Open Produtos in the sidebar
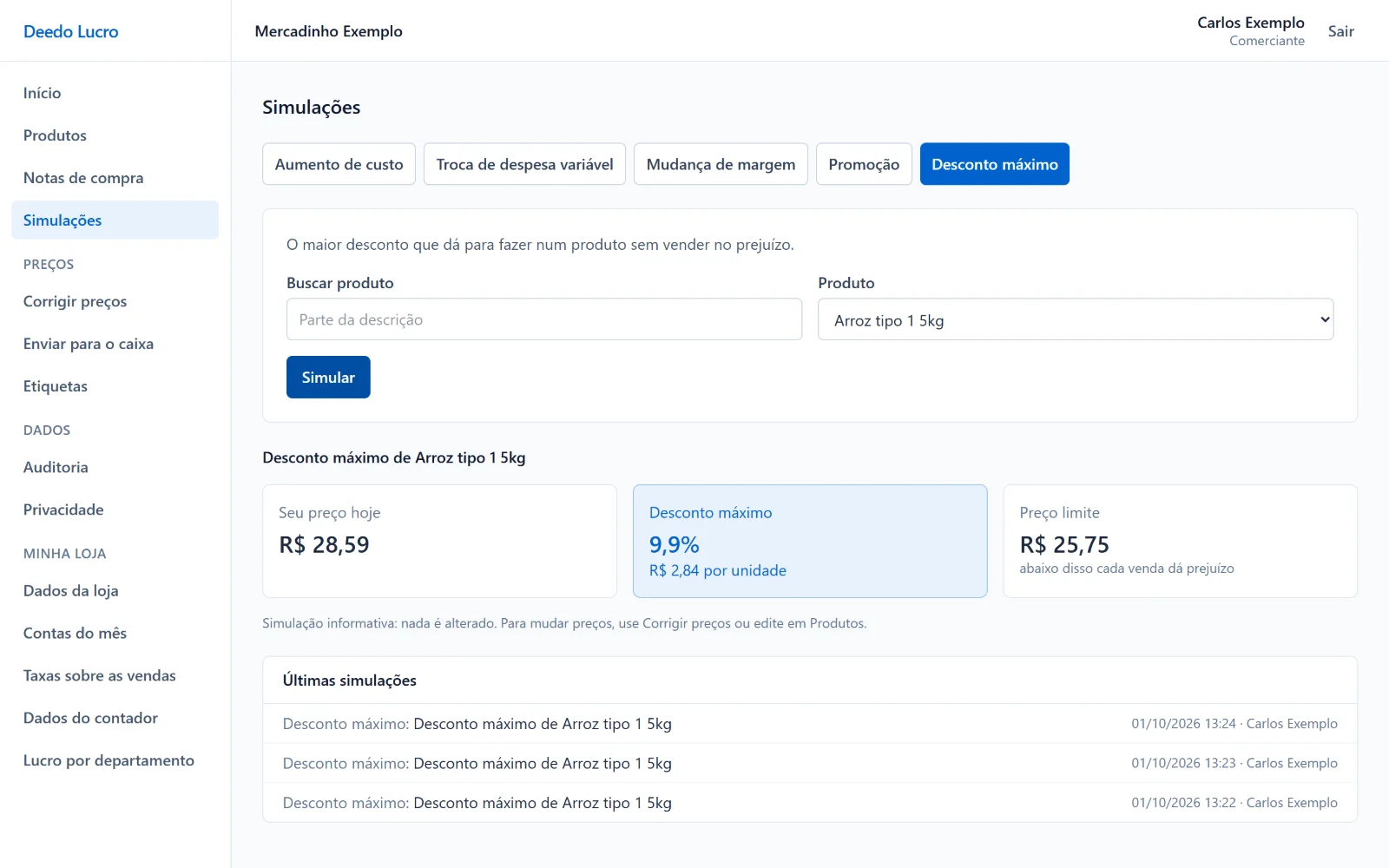Screen dimensions: 1389x868 point(115,135)
